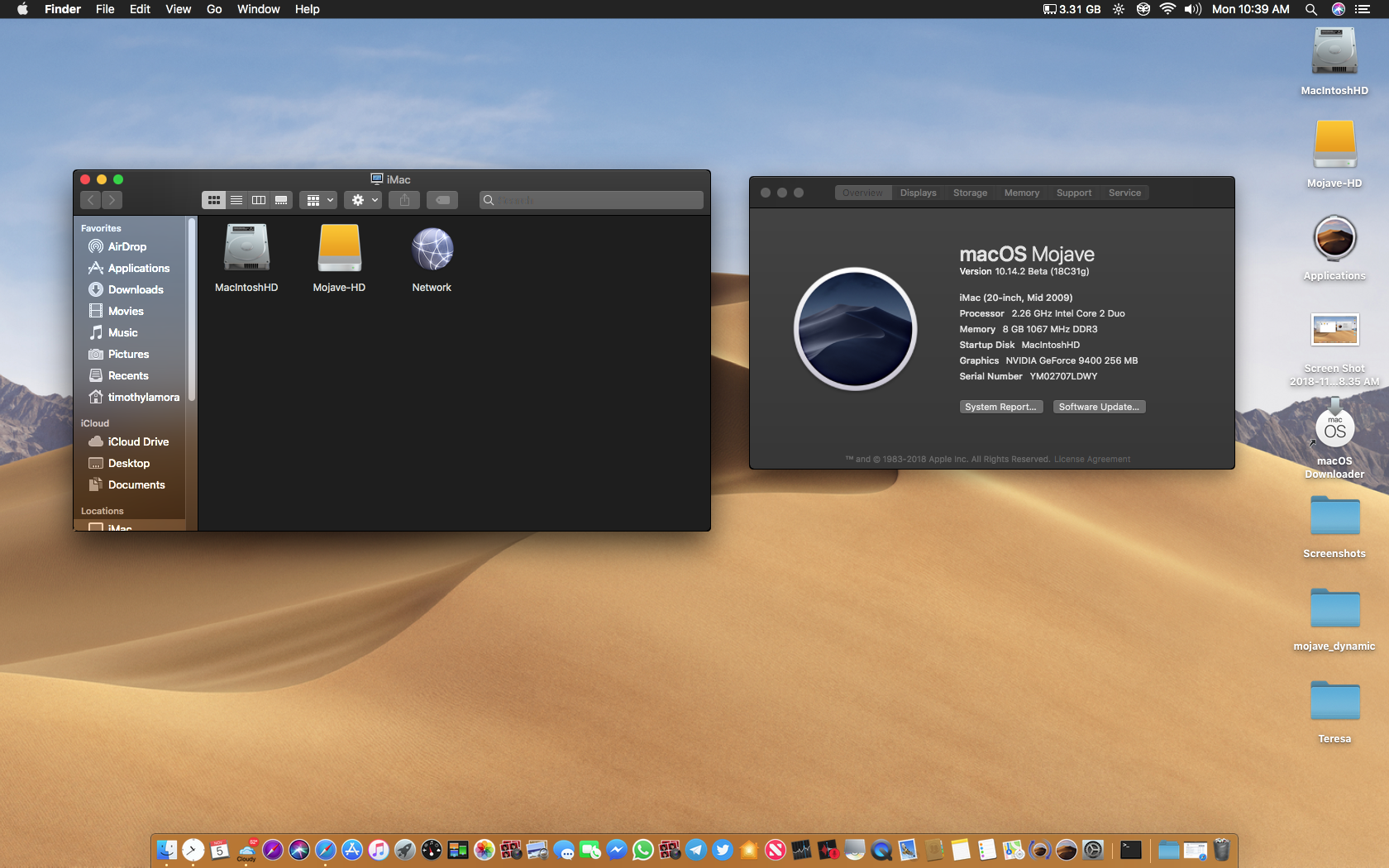The image size is (1389, 868).
Task: Open iCloud Drive in Finder sidebar
Action: click(129, 441)
